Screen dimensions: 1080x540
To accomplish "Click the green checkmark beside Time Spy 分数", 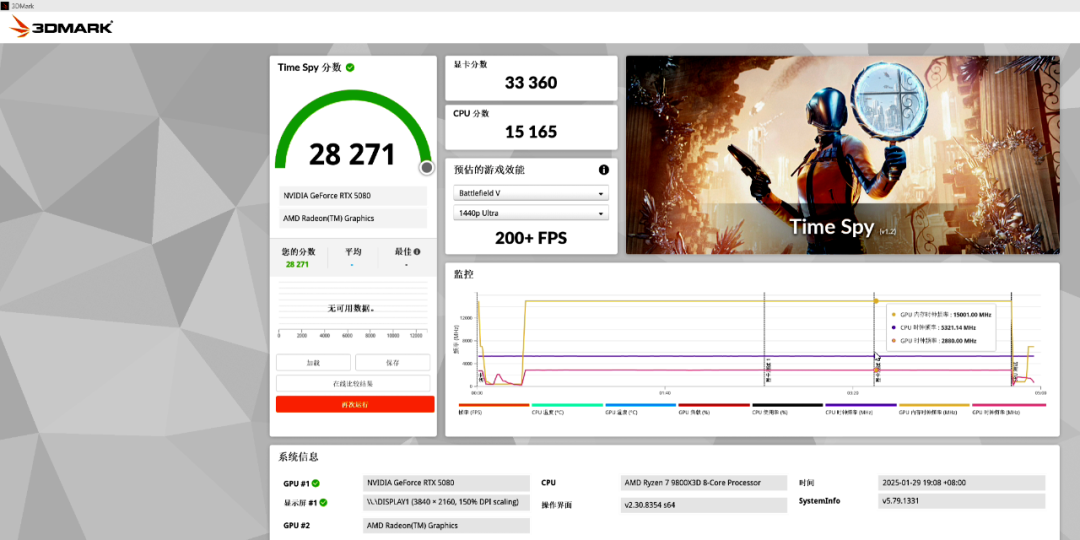I will pos(350,68).
